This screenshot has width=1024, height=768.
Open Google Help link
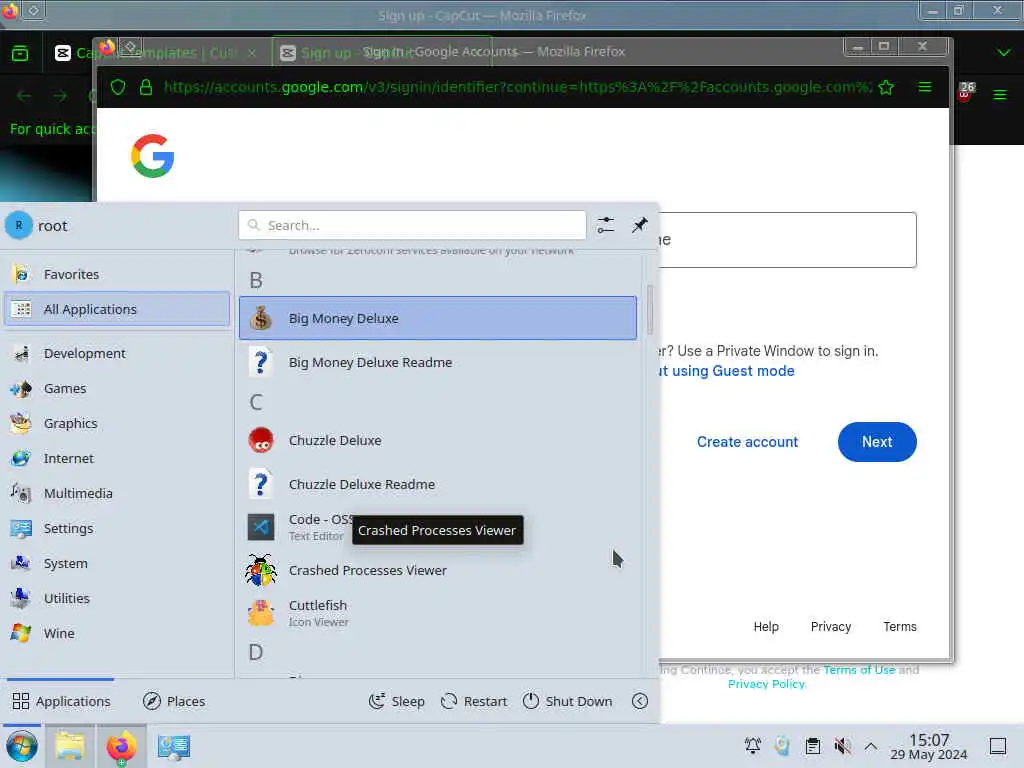766,626
